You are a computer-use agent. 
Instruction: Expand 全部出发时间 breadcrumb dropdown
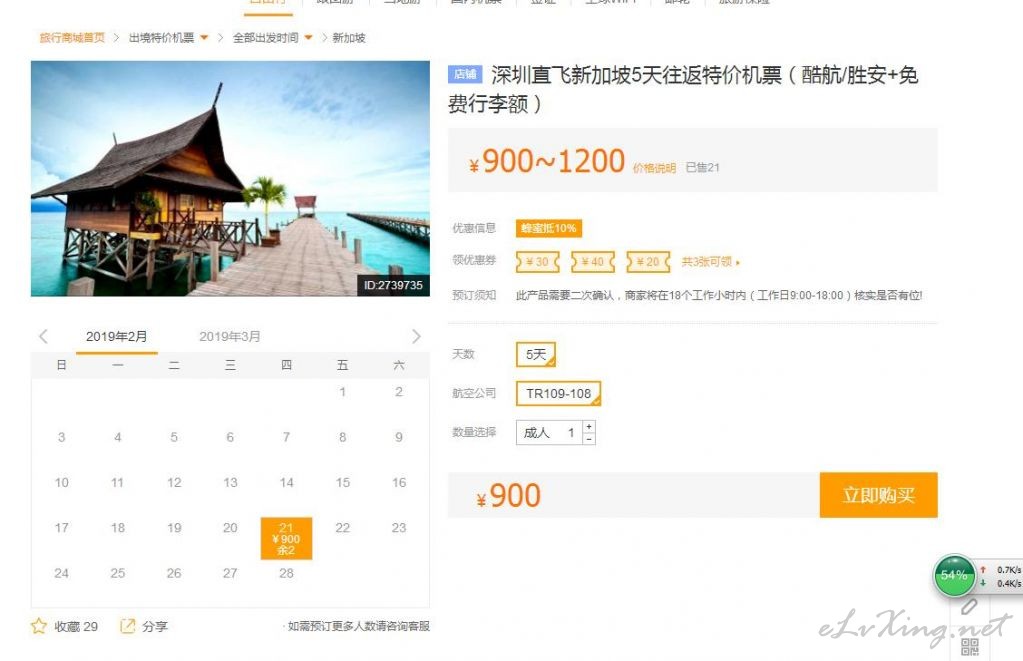tap(309, 38)
